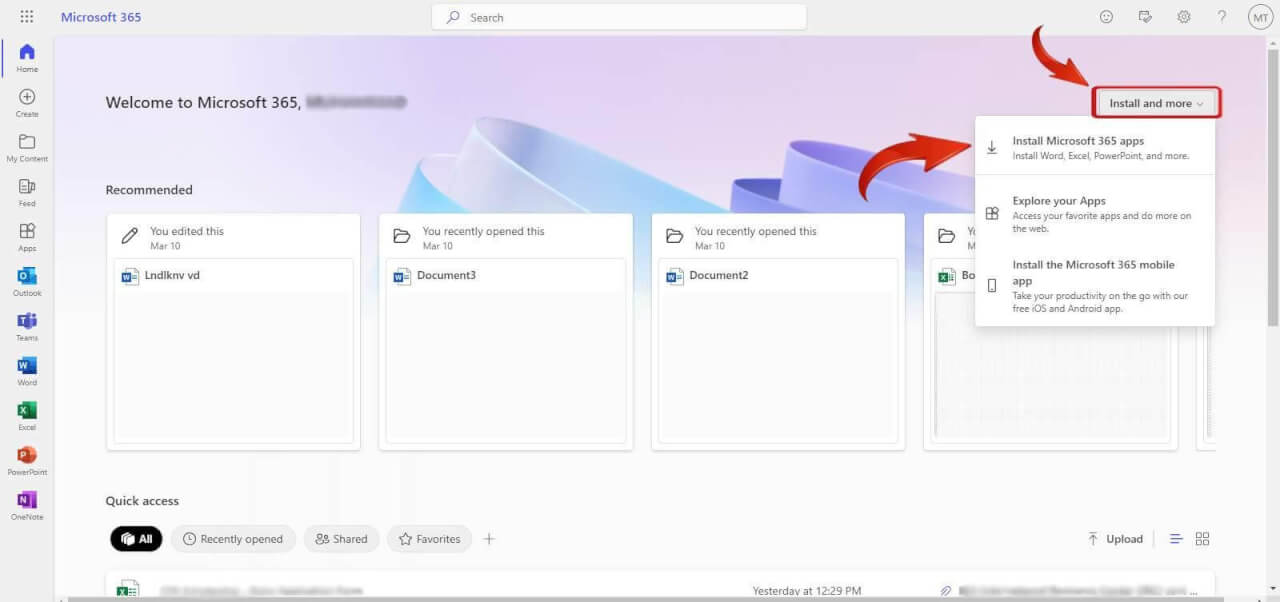The width and height of the screenshot is (1280, 602).
Task: Click in the Search box
Action: [619, 17]
